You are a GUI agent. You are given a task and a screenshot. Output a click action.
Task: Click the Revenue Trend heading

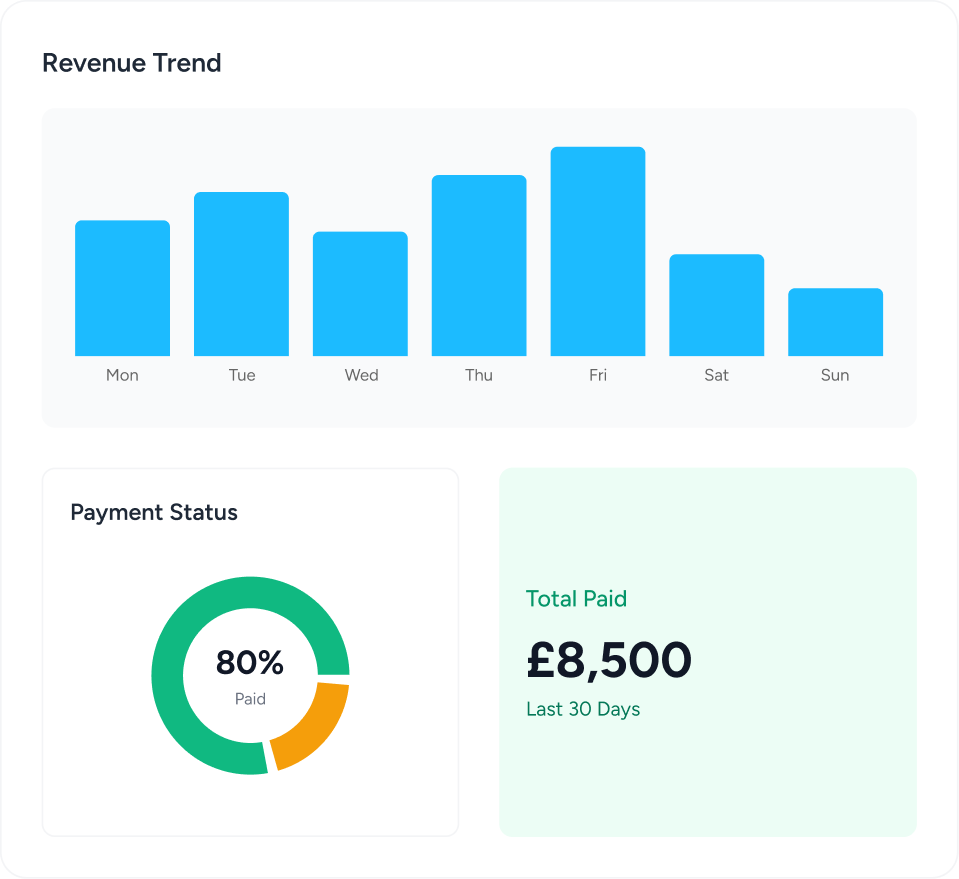[x=131, y=63]
